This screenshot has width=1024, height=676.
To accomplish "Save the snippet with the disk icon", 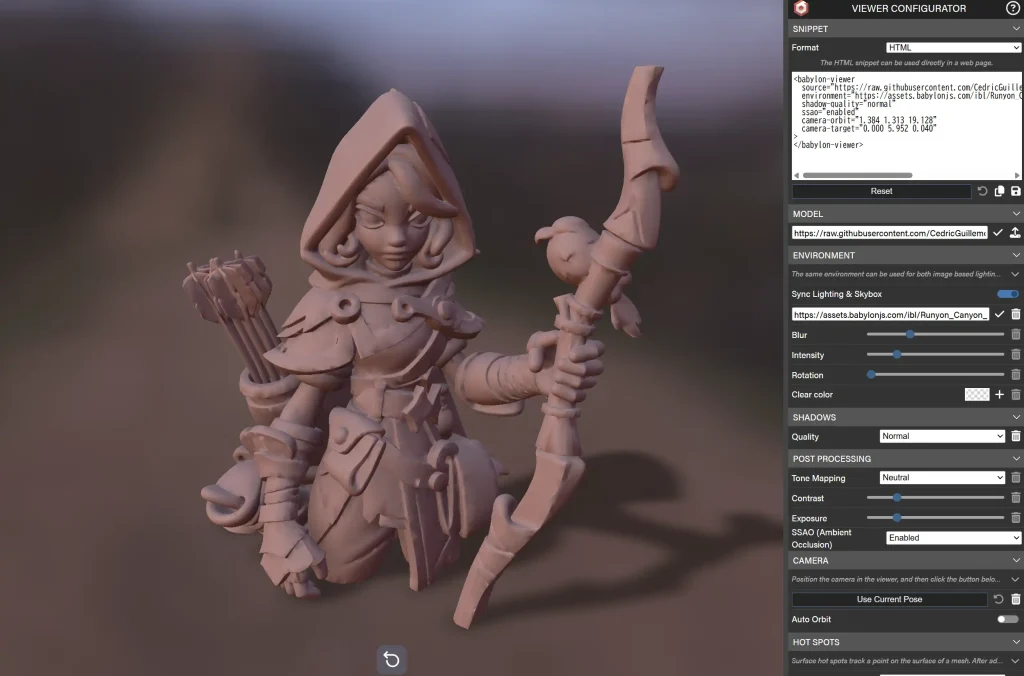I will click(x=1016, y=191).
